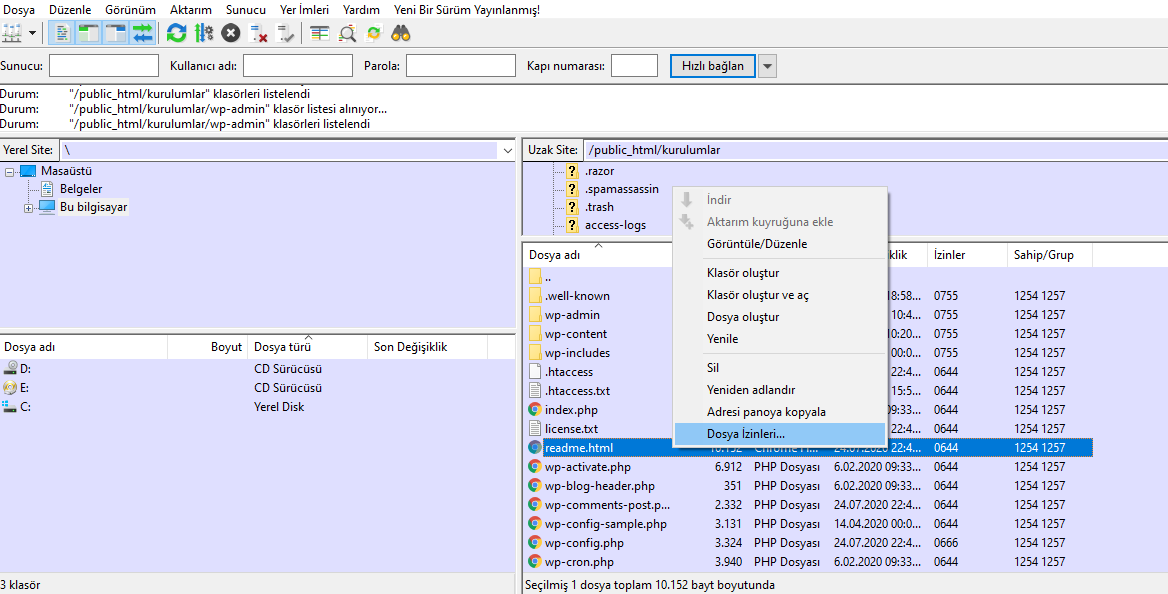
Task: Click the Chrome icon beside index.php
Action: [x=535, y=409]
